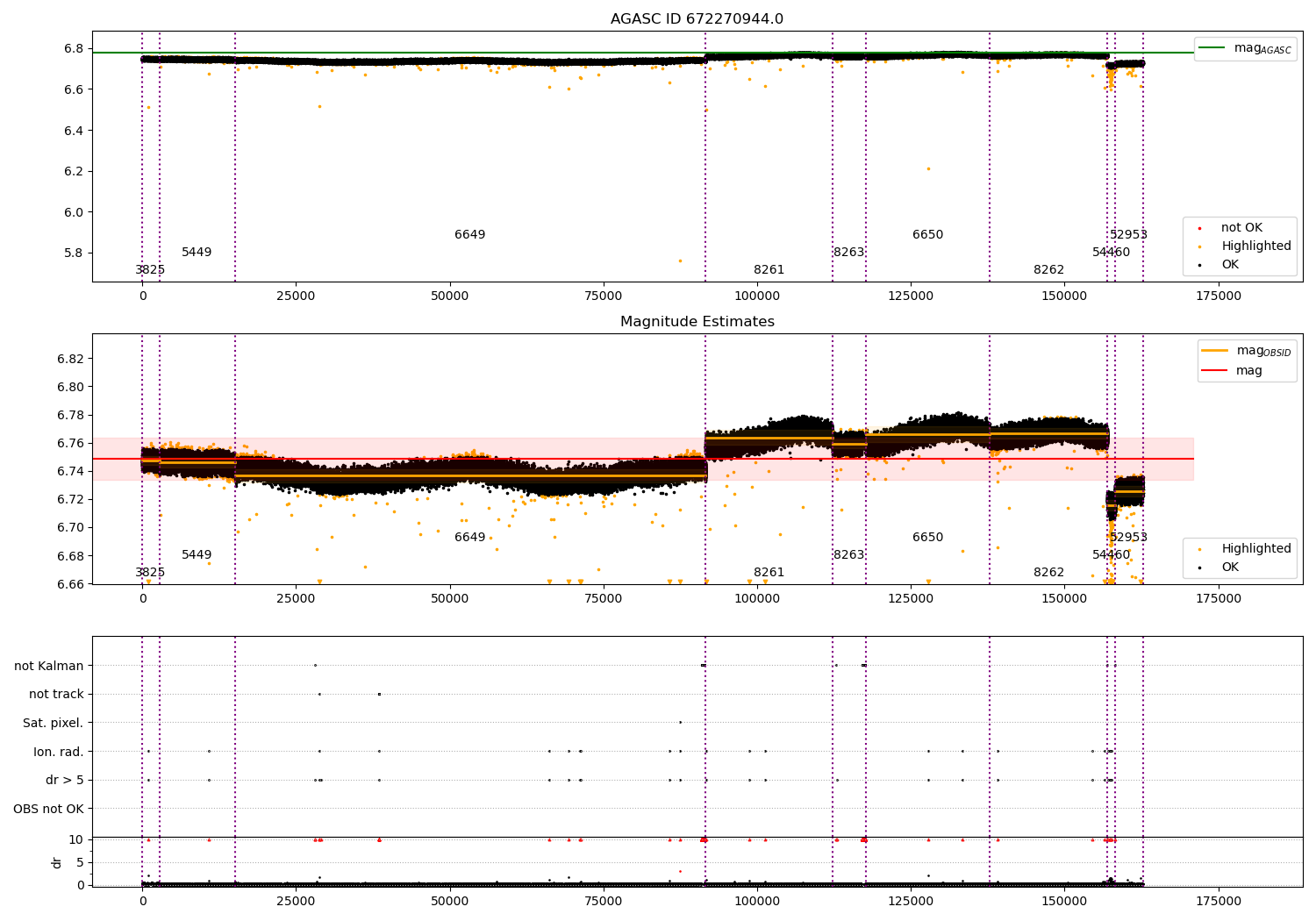This screenshot has height=921, width=1316.
Task: Click OBSID label 6650 in middle plot
Action: [927, 538]
